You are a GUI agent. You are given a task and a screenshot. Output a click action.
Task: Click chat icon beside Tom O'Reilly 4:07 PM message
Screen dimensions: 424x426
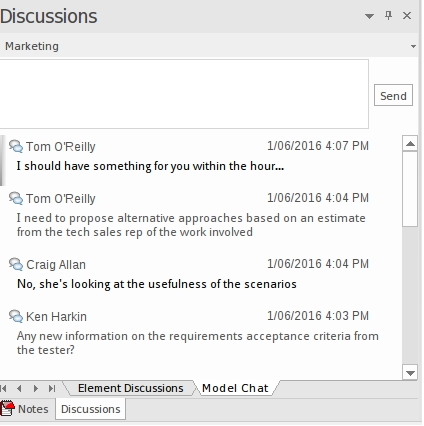(x=16, y=146)
